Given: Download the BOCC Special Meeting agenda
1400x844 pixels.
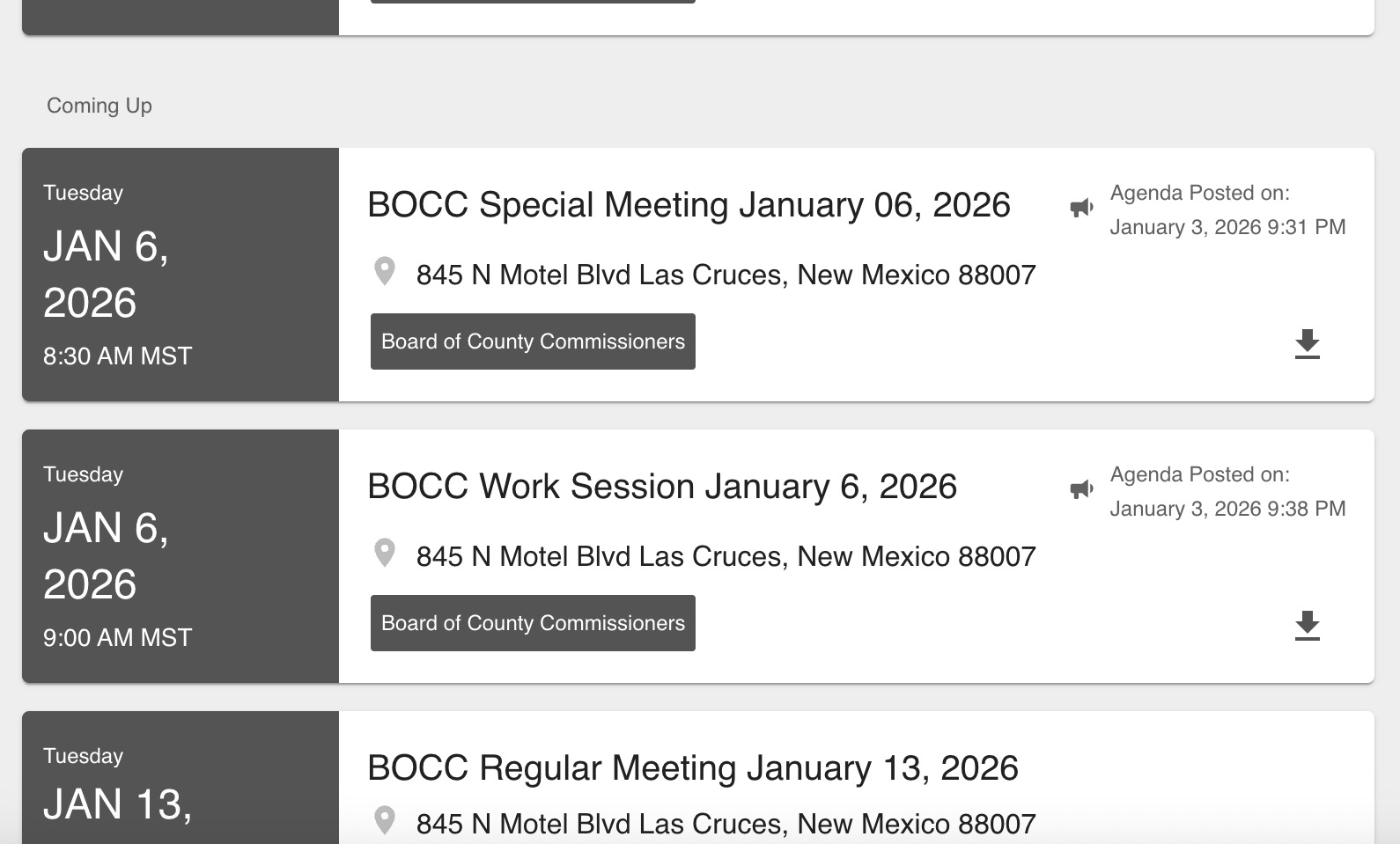Looking at the screenshot, I should coord(1308,344).
